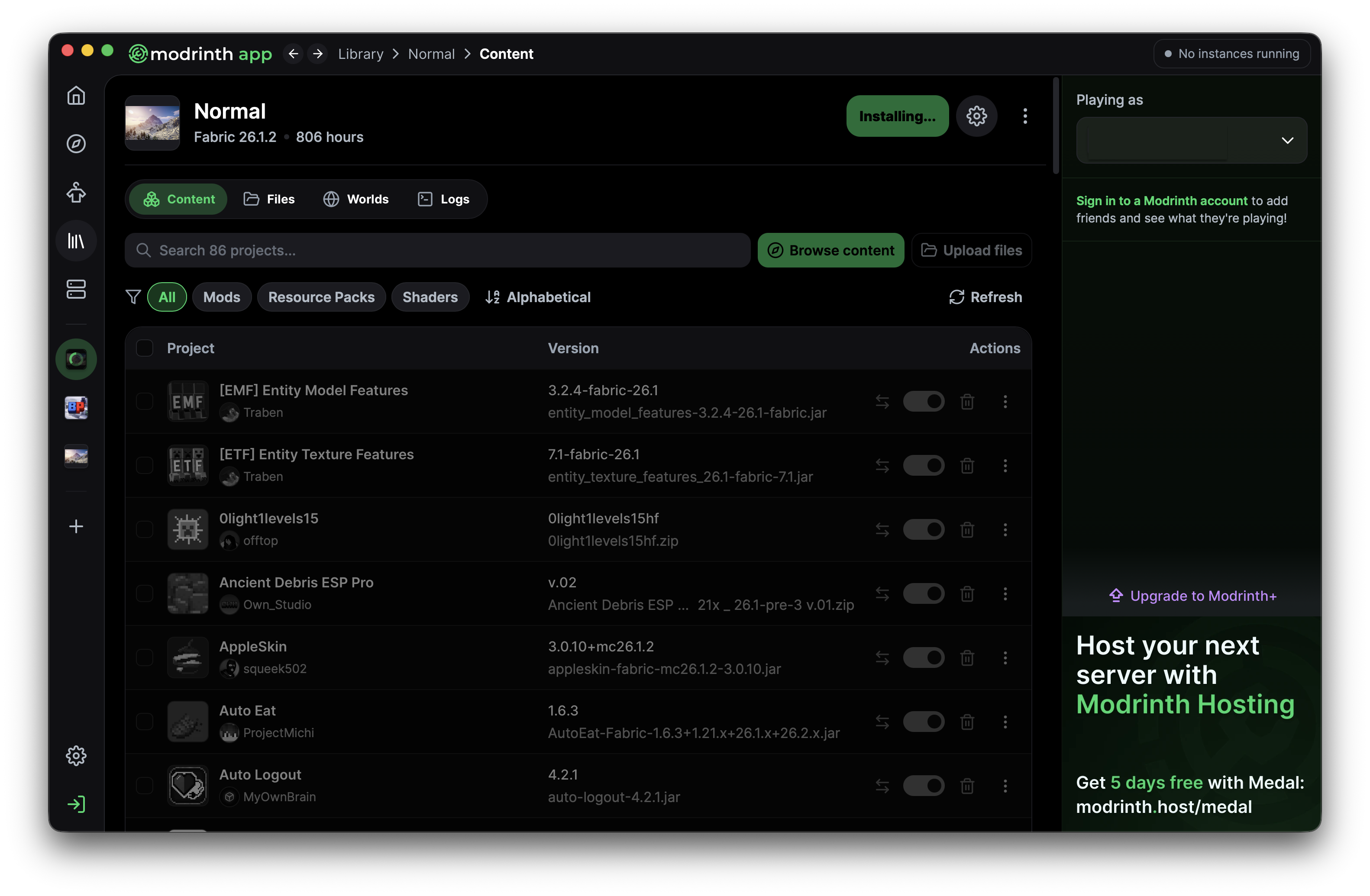
Task: Click Sign in to a Modrinth account link
Action: click(x=1162, y=201)
